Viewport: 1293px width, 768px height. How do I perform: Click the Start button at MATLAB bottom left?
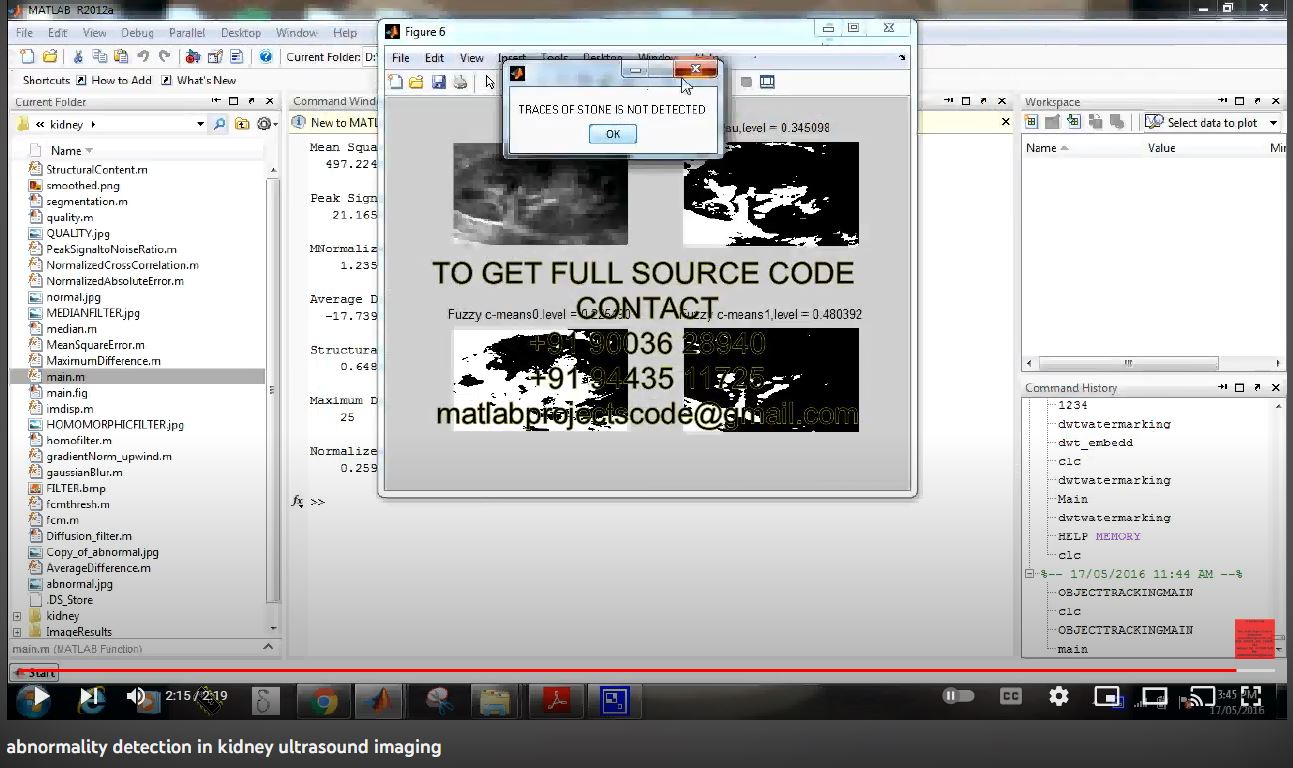pos(35,672)
